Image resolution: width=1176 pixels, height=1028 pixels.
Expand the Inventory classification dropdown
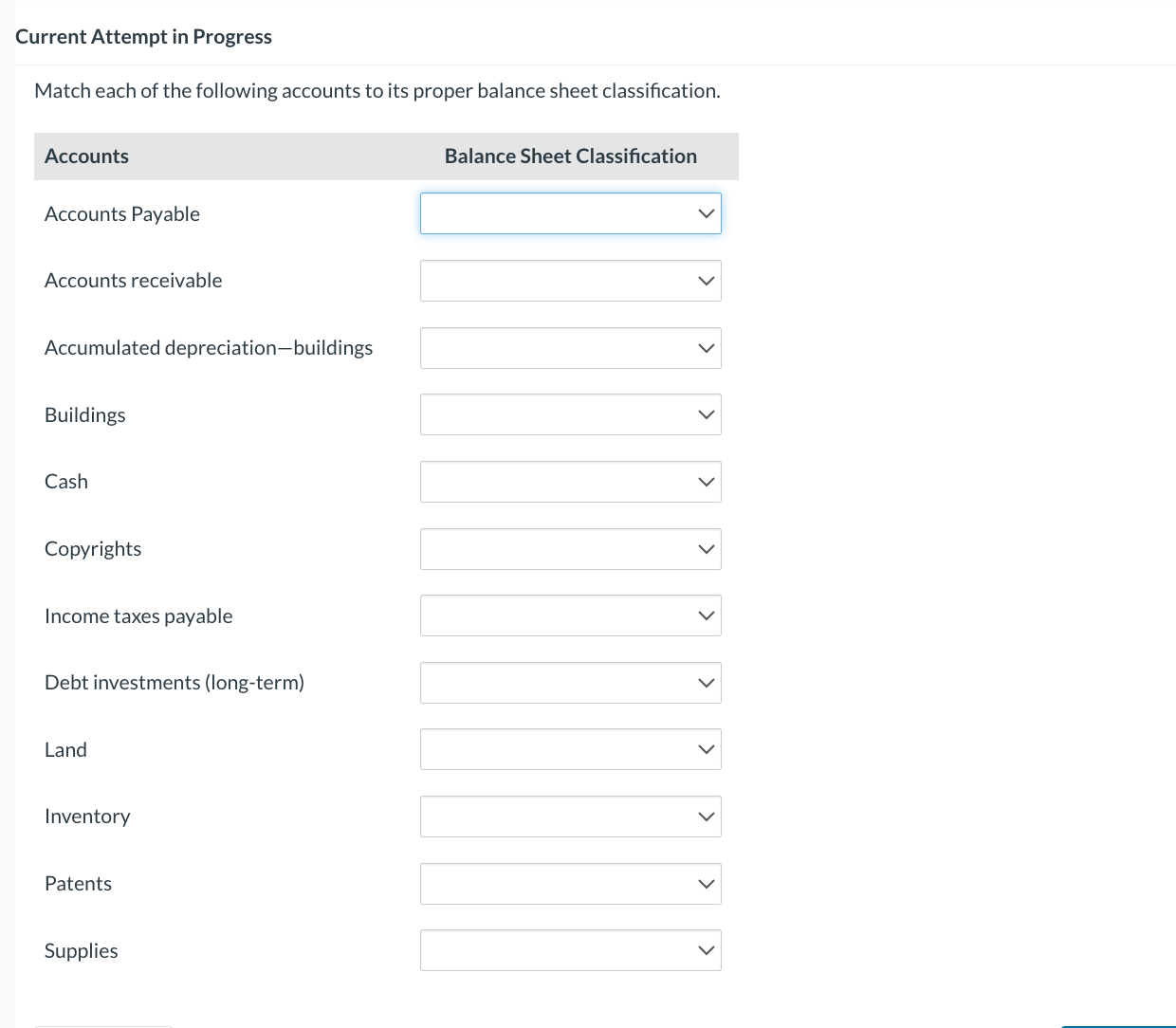(x=570, y=817)
